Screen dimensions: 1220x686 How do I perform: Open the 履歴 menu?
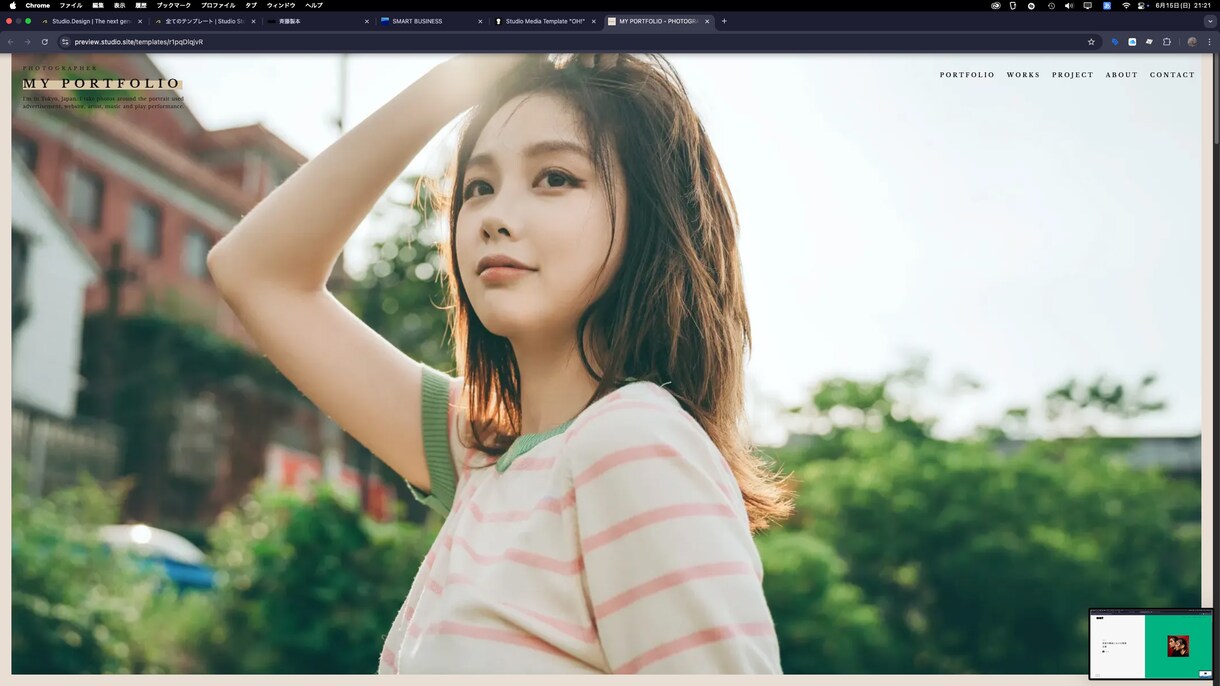[141, 6]
